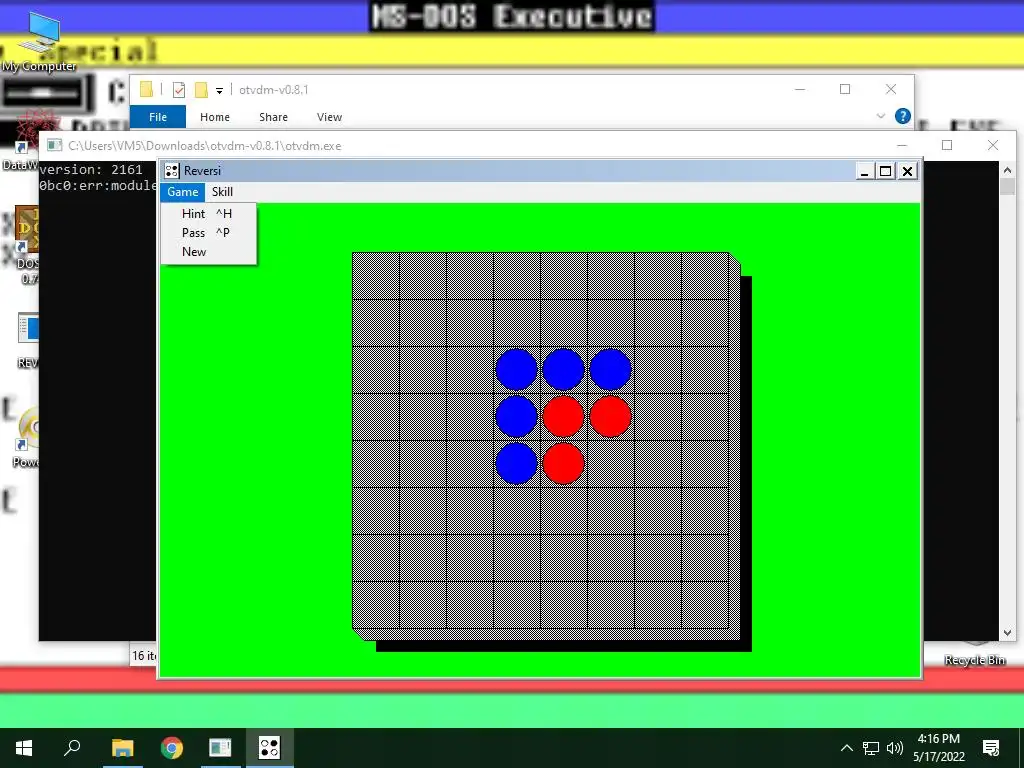
Task: Open the notification center icon
Action: pos(991,748)
